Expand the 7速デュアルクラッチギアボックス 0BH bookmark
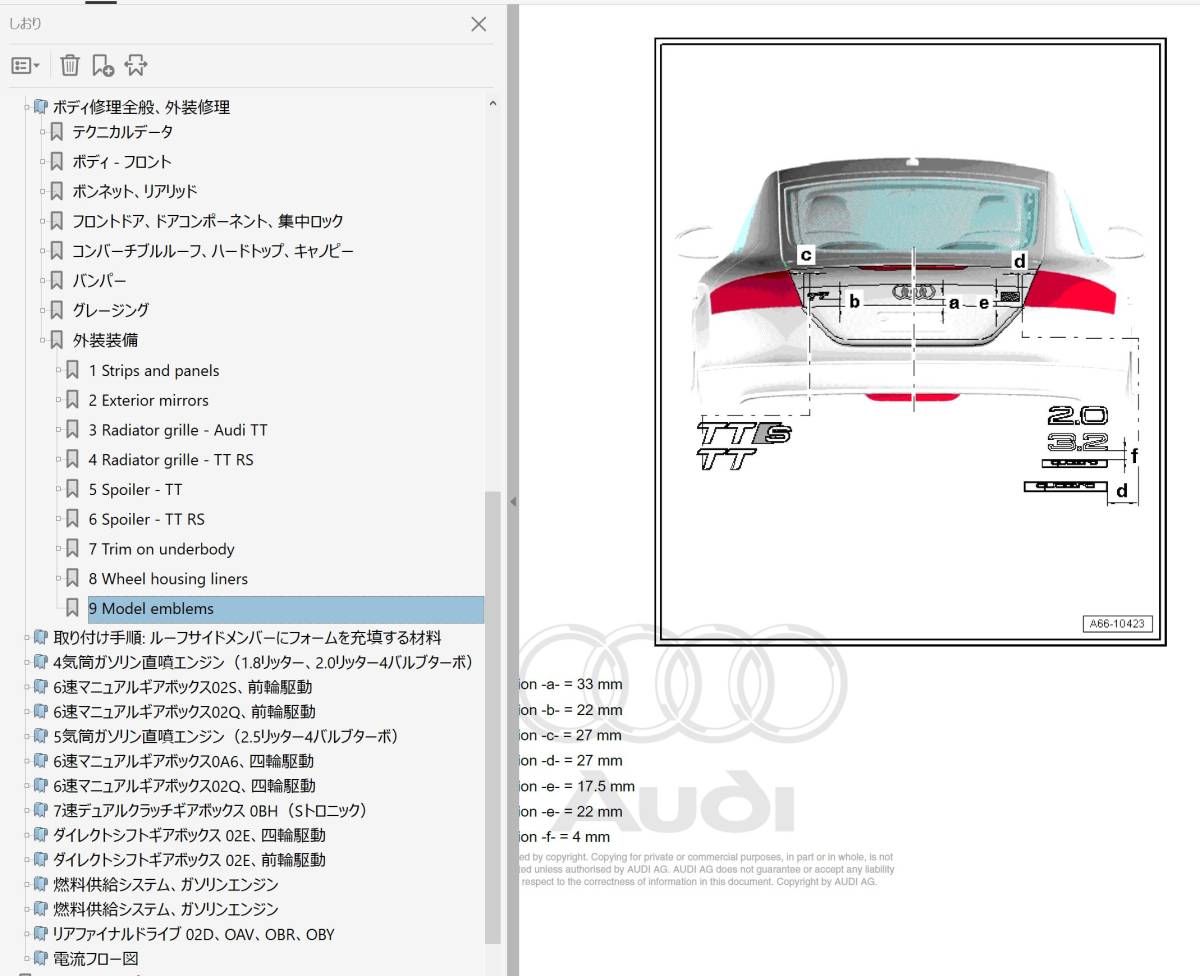This screenshot has height=976, width=1200. 27,810
